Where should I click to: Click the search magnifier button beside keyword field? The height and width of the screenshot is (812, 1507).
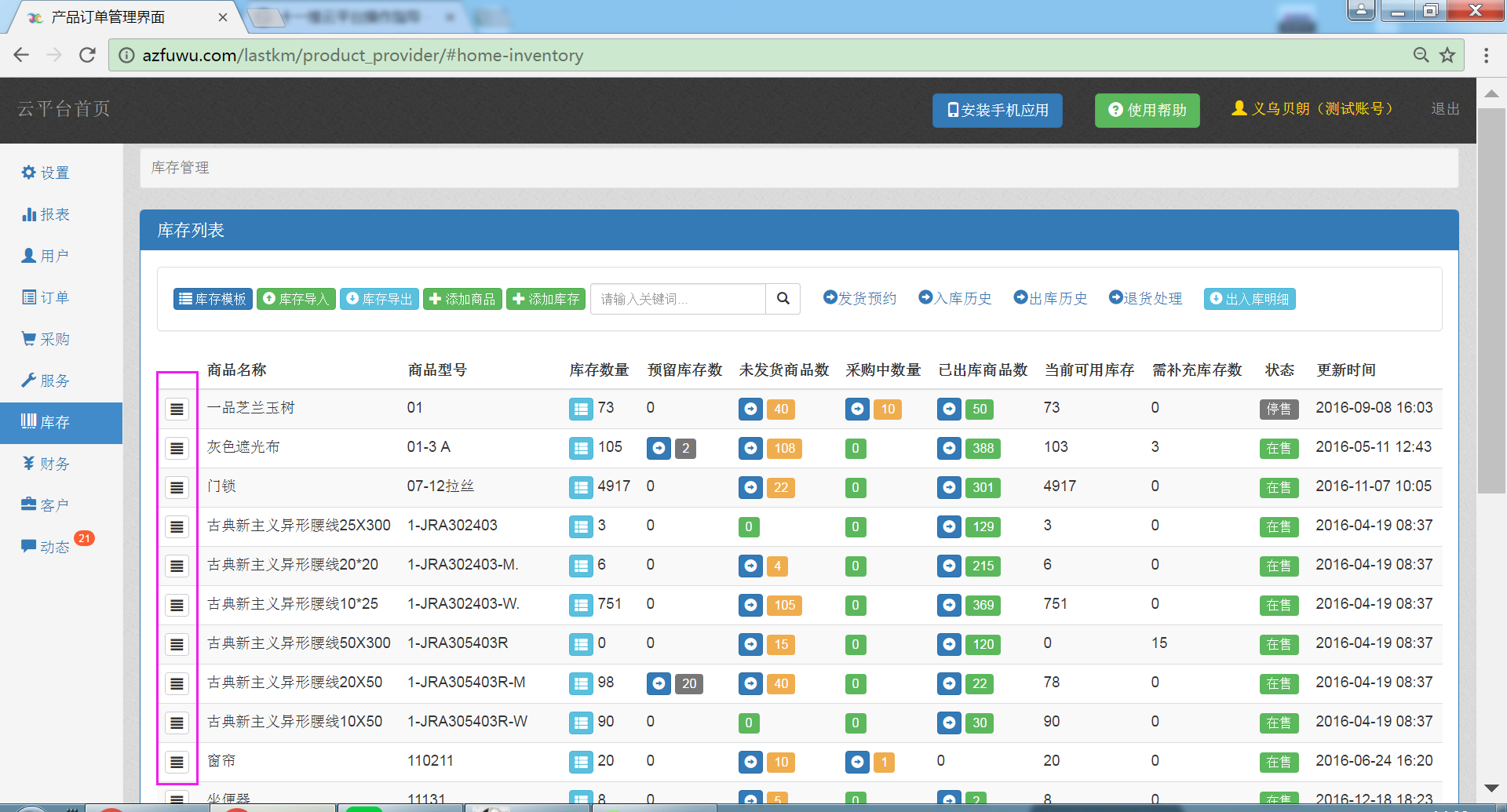pyautogui.click(x=783, y=299)
